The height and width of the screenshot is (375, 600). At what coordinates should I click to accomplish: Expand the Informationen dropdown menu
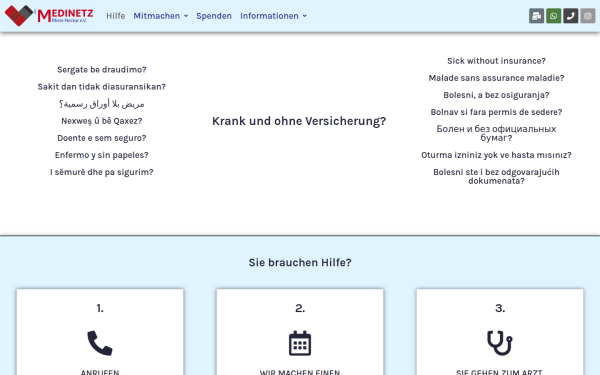[274, 16]
